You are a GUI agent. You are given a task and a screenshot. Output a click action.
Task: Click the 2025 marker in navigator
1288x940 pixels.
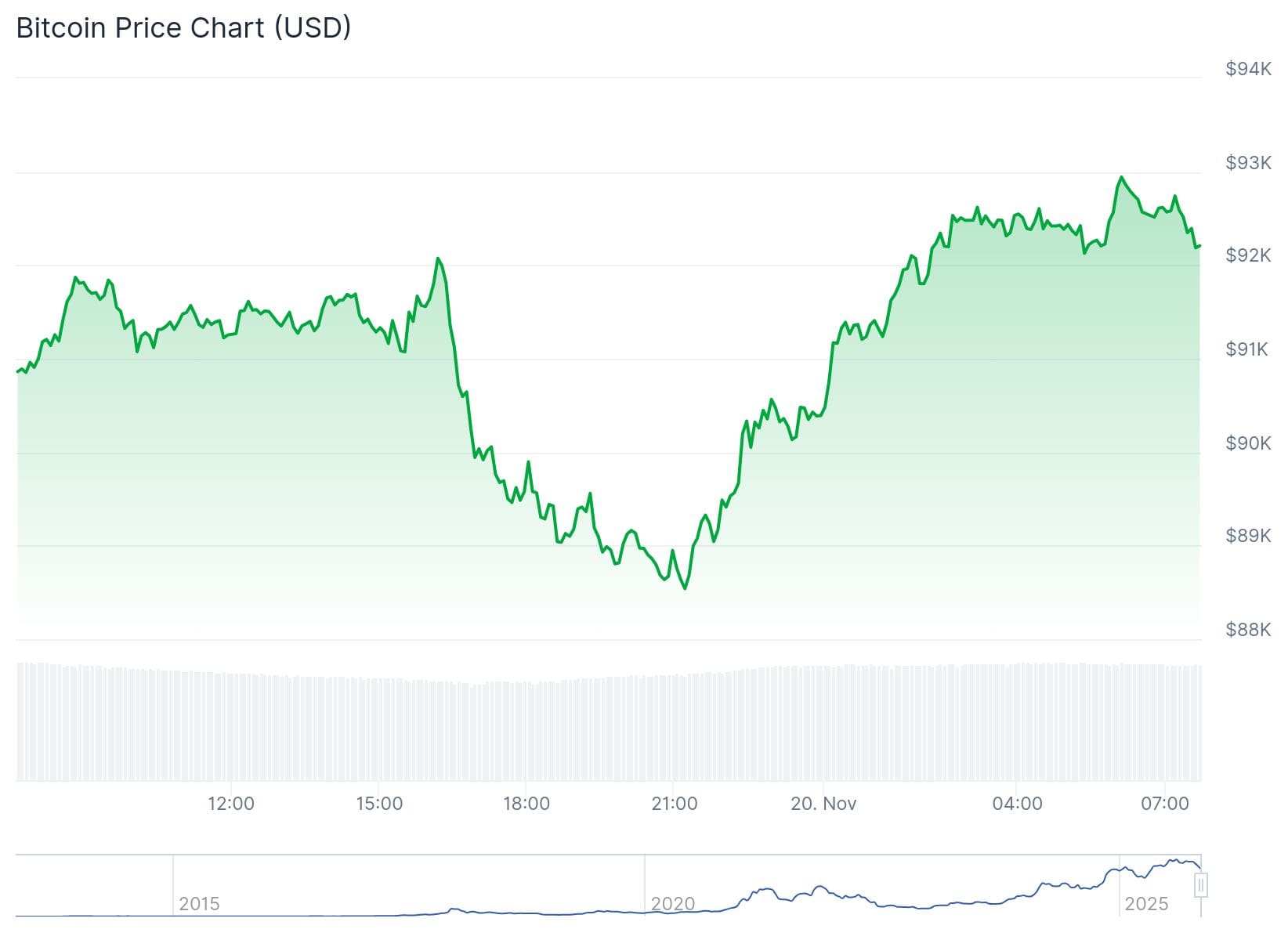tap(1146, 904)
